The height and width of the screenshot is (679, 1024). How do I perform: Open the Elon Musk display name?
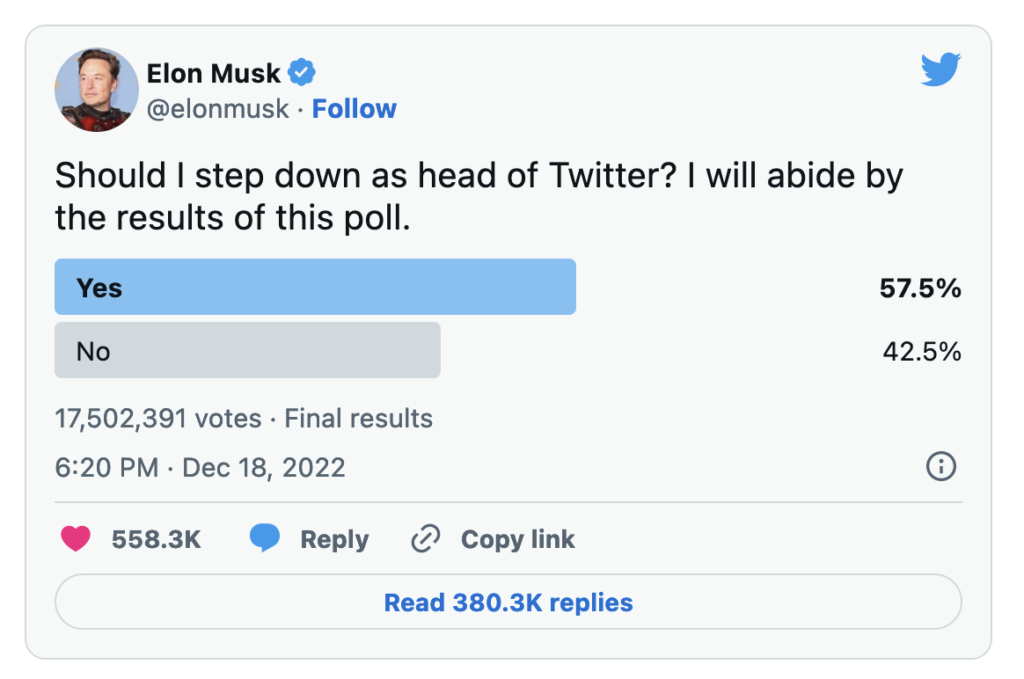[x=214, y=73]
